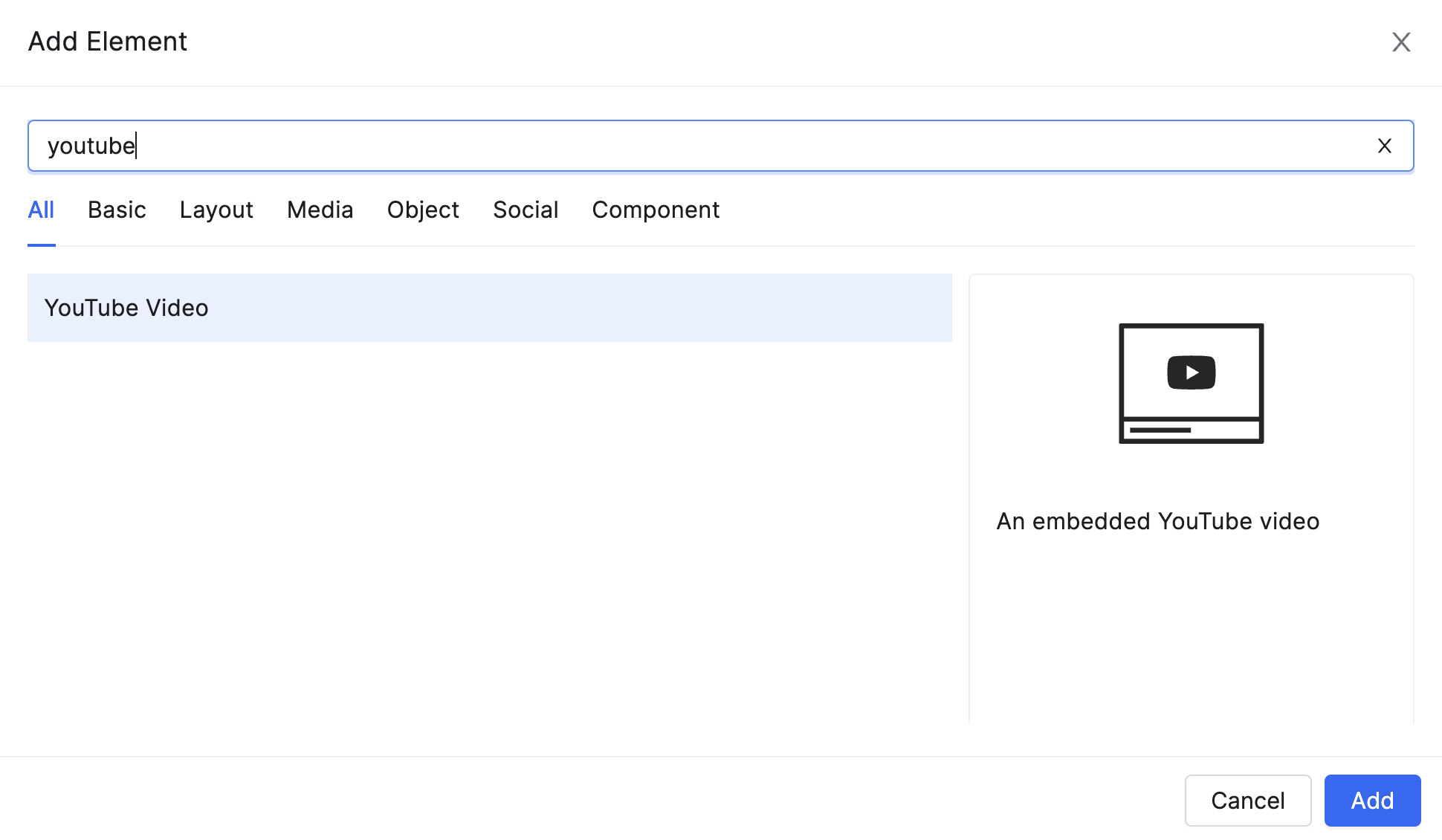This screenshot has width=1442, height=840.
Task: View the Social tab
Action: [526, 210]
